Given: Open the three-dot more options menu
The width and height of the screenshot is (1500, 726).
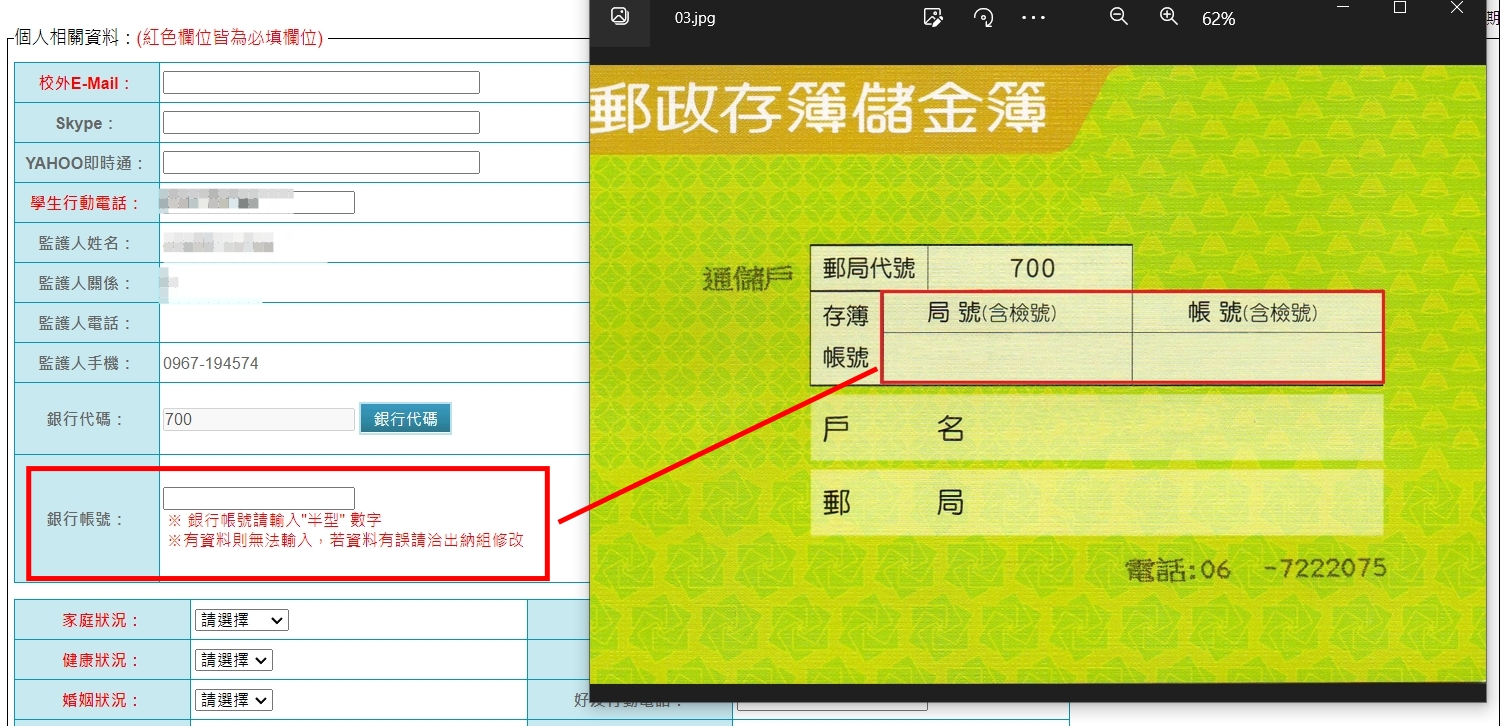Looking at the screenshot, I should 1033,18.
